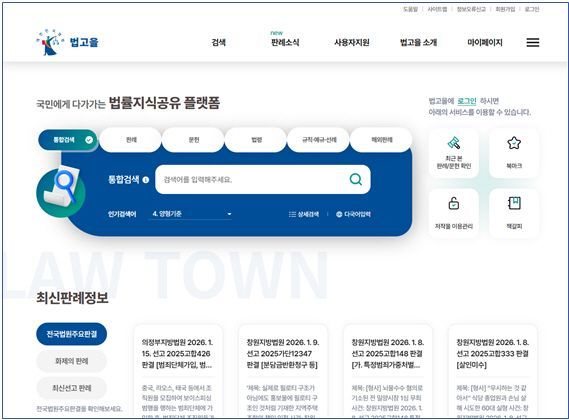Click the magnifier search icon in search box
Image resolution: width=569 pixels, height=420 pixels.
pos(355,179)
